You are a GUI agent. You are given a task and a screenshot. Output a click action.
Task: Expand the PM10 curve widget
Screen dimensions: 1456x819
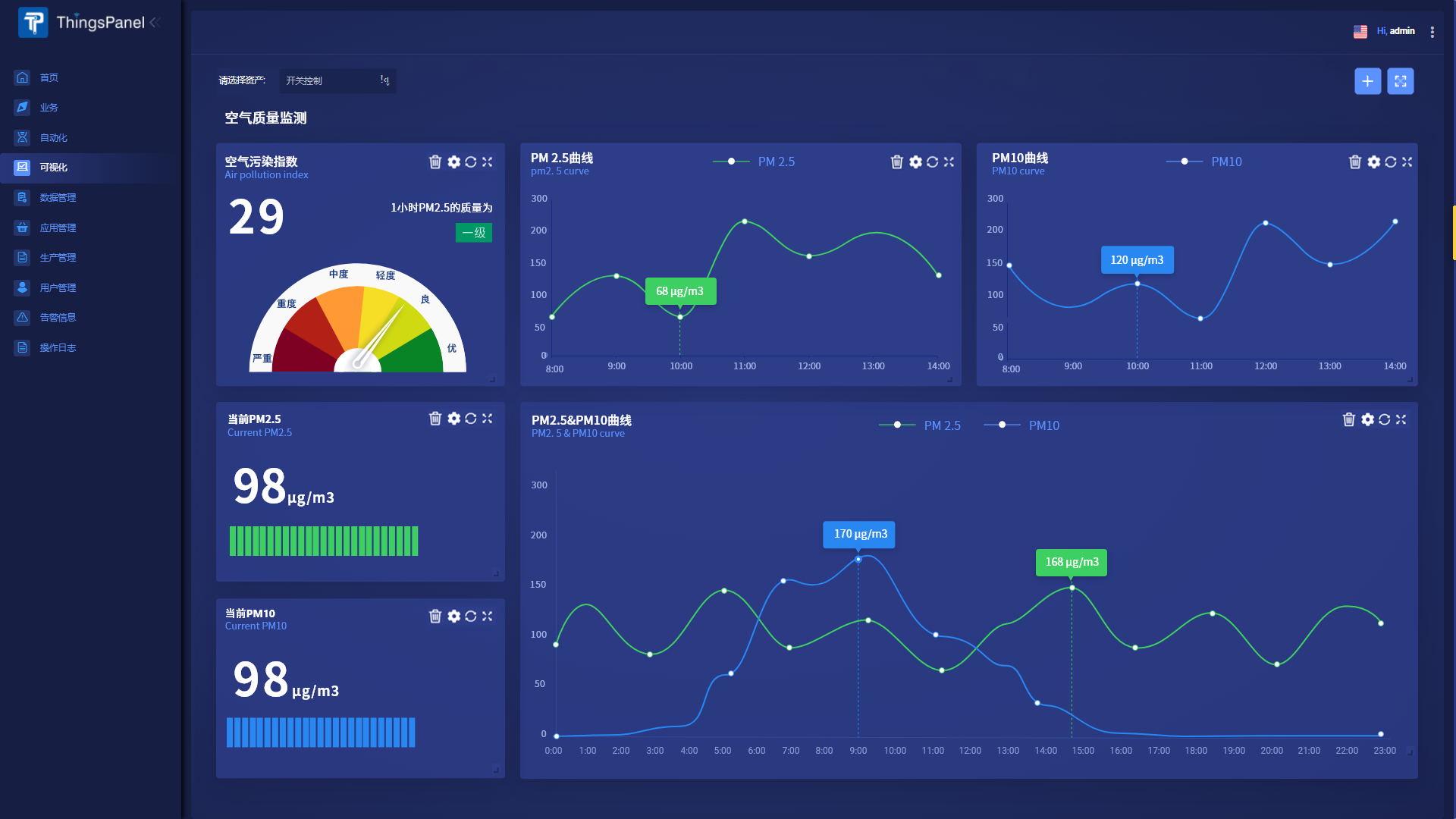click(1407, 162)
